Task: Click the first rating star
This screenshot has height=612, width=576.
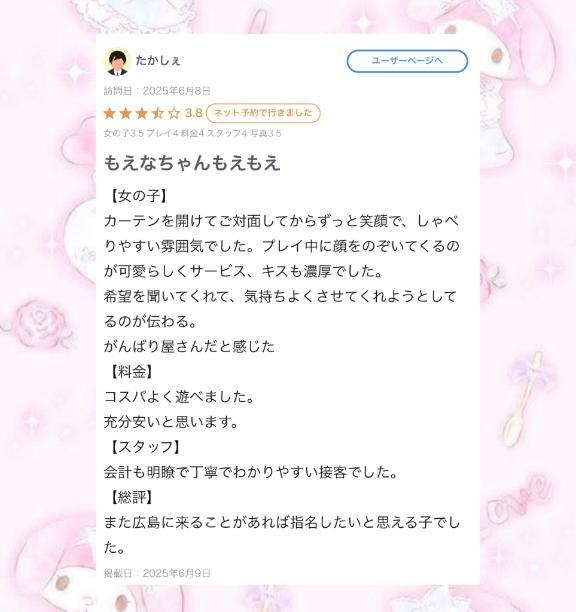Action: [110, 113]
